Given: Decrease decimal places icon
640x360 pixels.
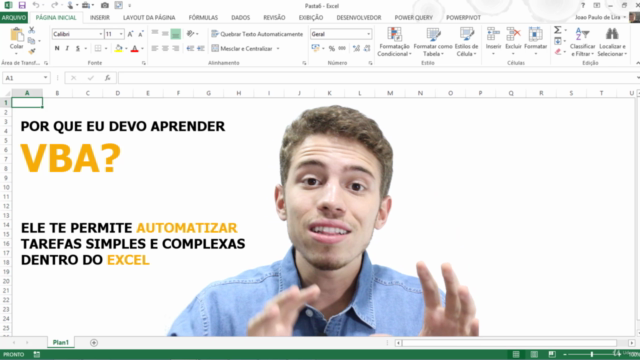Looking at the screenshot, I should (367, 49).
